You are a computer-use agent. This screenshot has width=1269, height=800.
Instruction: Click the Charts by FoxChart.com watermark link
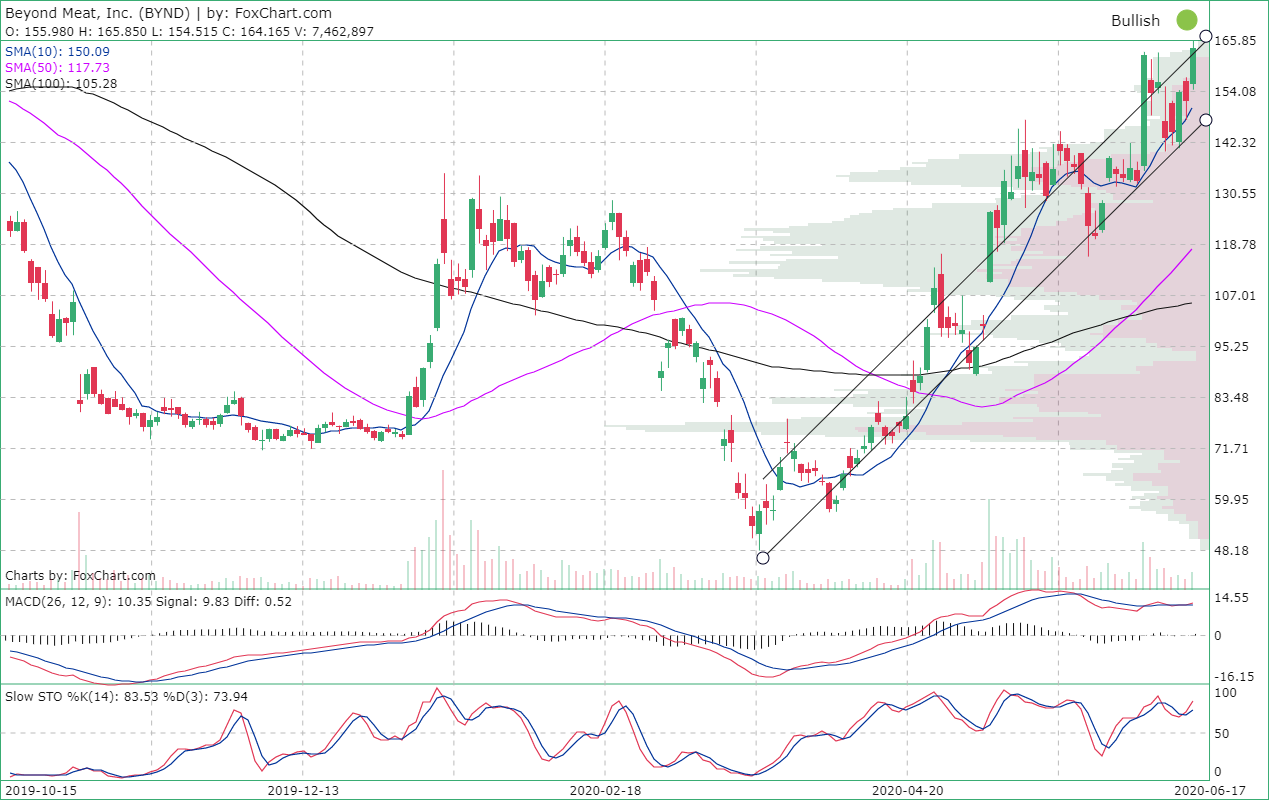(79, 575)
